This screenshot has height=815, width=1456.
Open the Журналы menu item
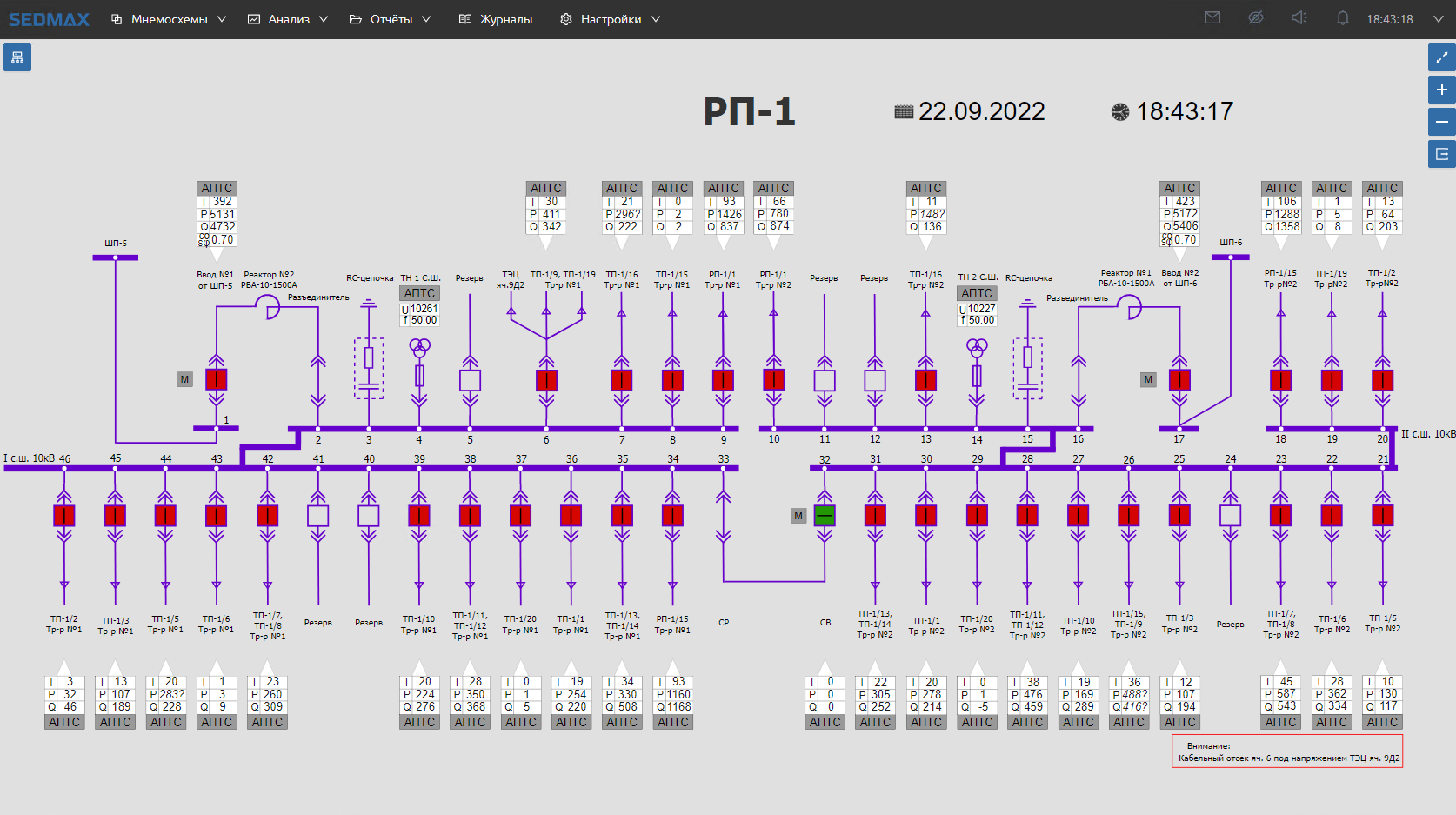pyautogui.click(x=496, y=19)
